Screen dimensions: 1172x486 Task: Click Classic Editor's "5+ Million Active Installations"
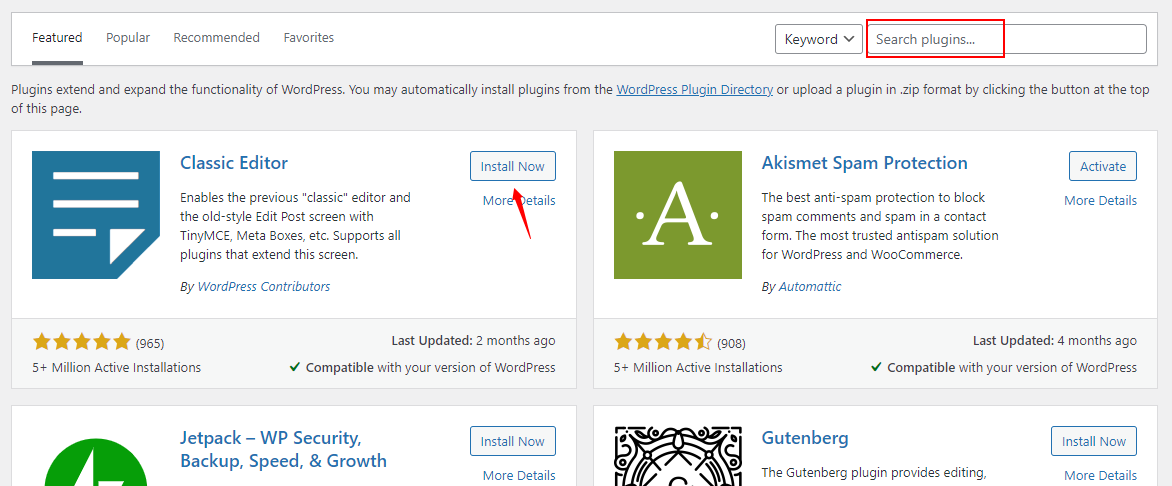pos(117,367)
